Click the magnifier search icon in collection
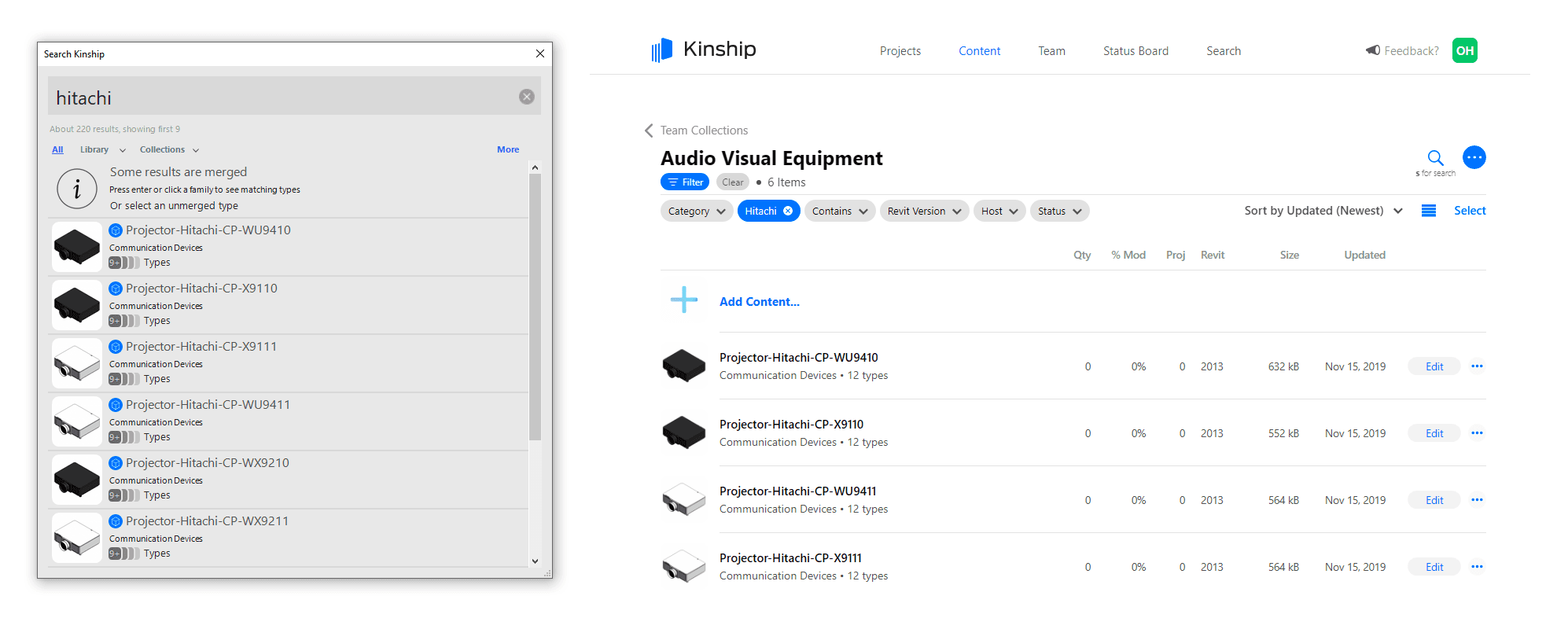 [x=1435, y=157]
